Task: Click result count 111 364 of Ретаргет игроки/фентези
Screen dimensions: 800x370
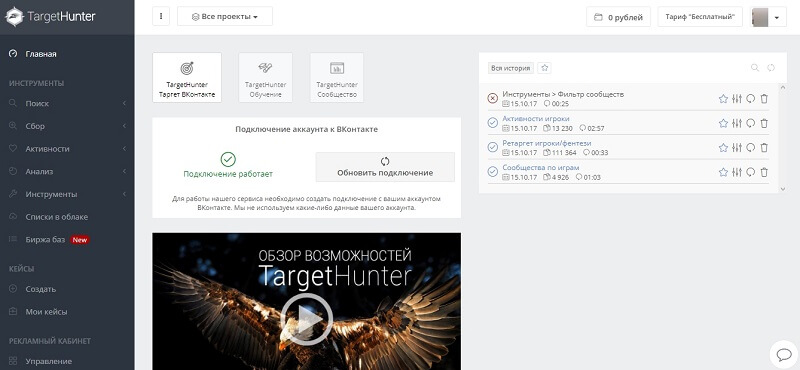Action: (560, 153)
